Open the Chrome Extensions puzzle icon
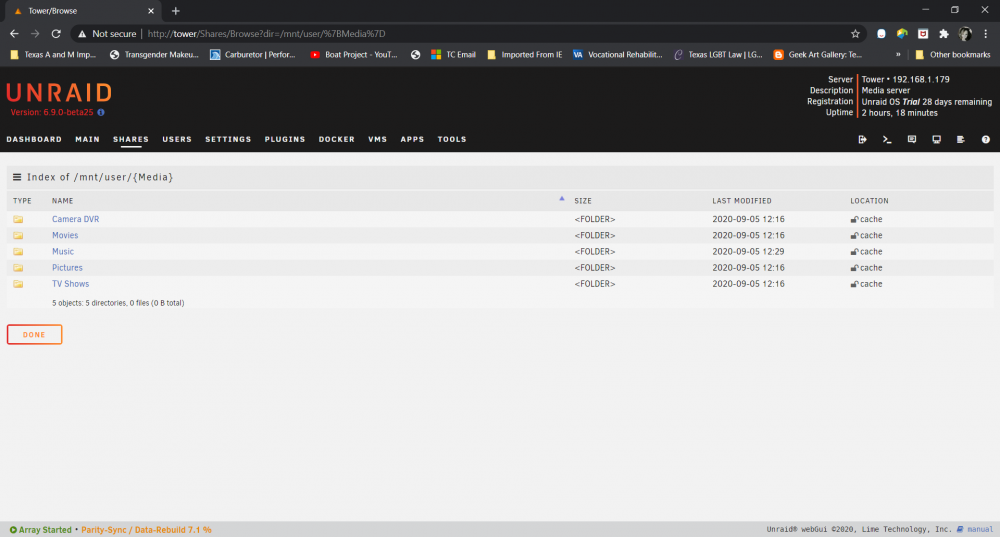This screenshot has height=537, width=1000. (x=944, y=34)
